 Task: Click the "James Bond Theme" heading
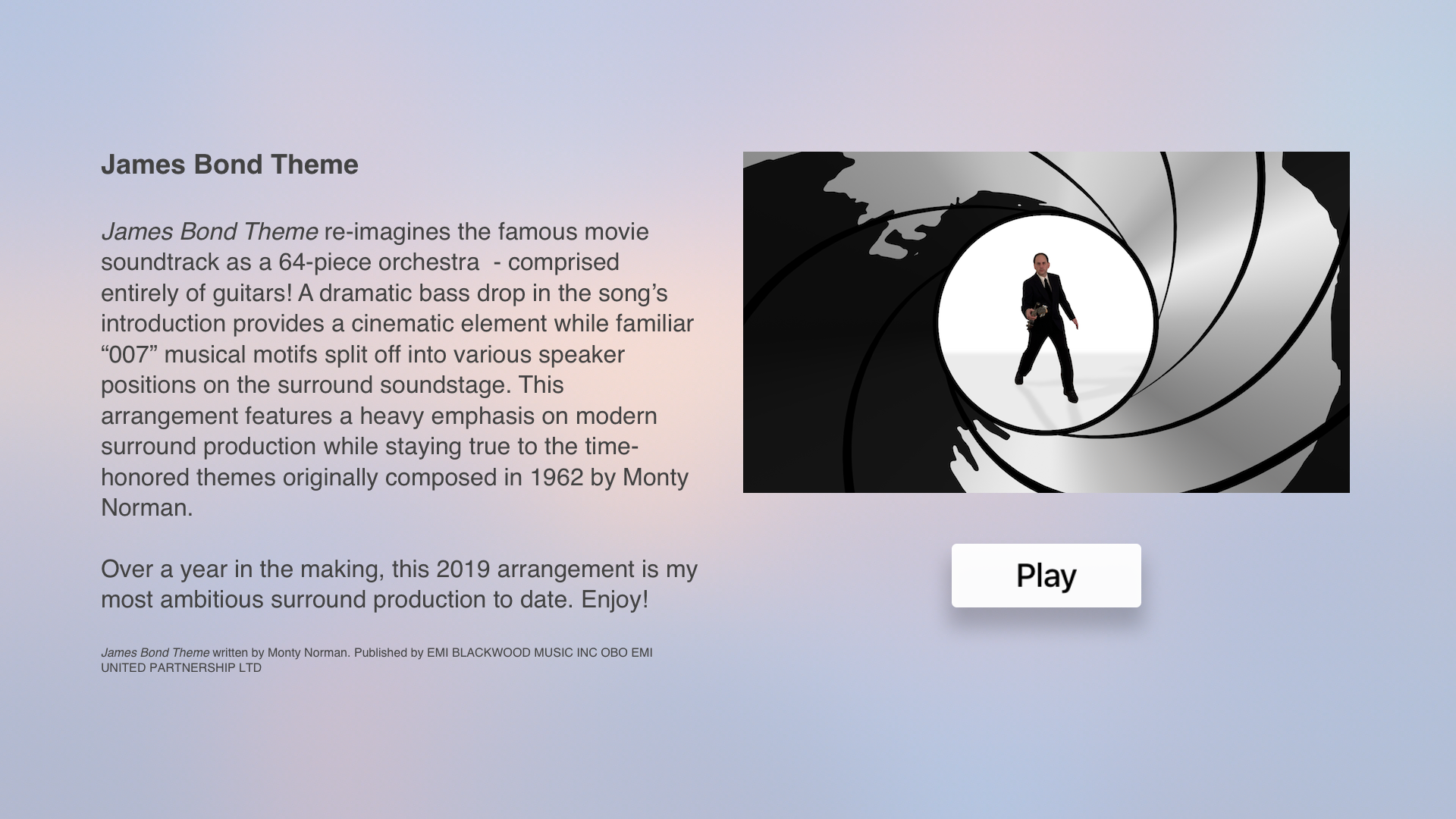[x=230, y=165]
